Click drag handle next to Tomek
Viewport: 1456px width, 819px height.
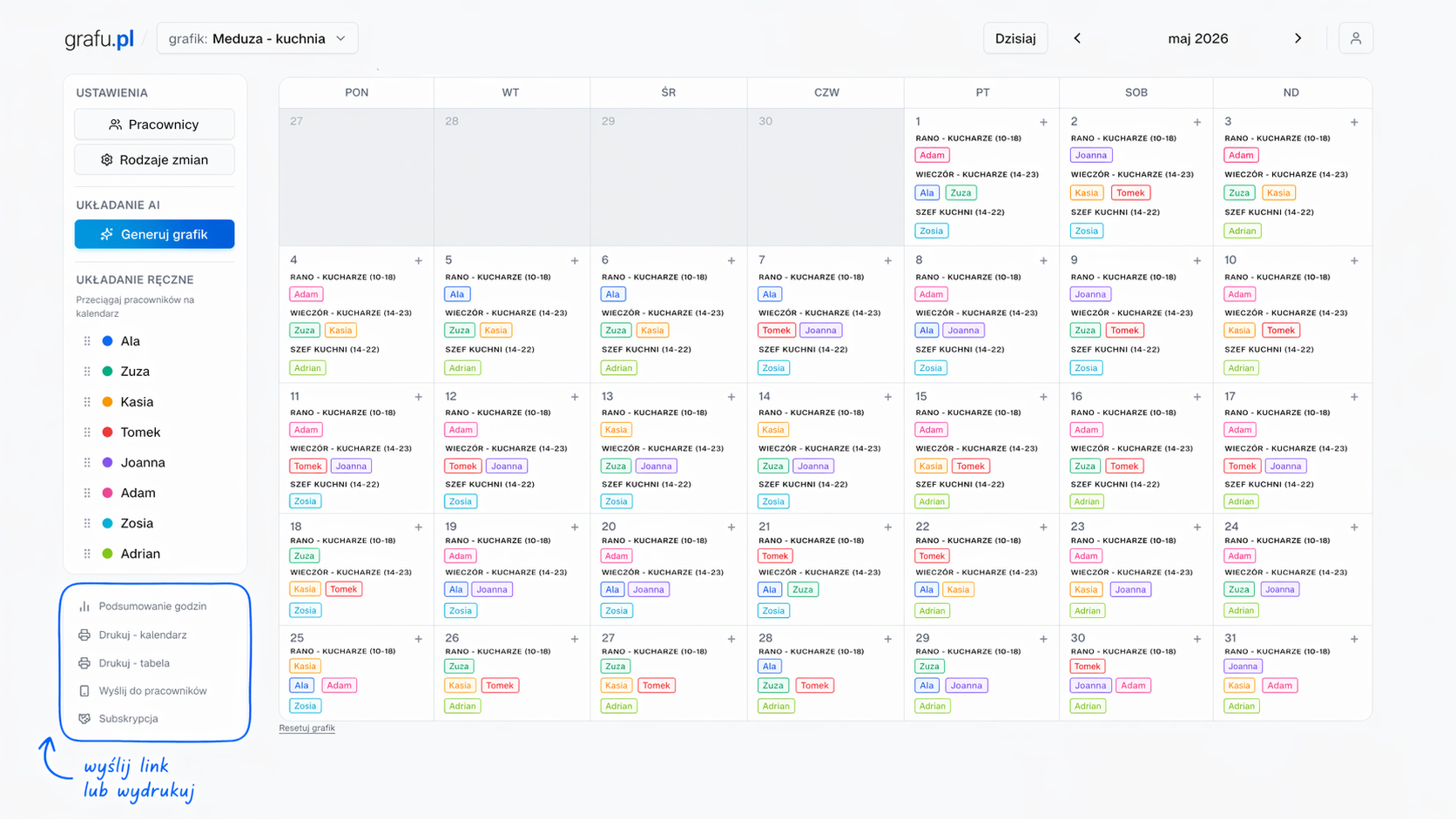point(87,433)
